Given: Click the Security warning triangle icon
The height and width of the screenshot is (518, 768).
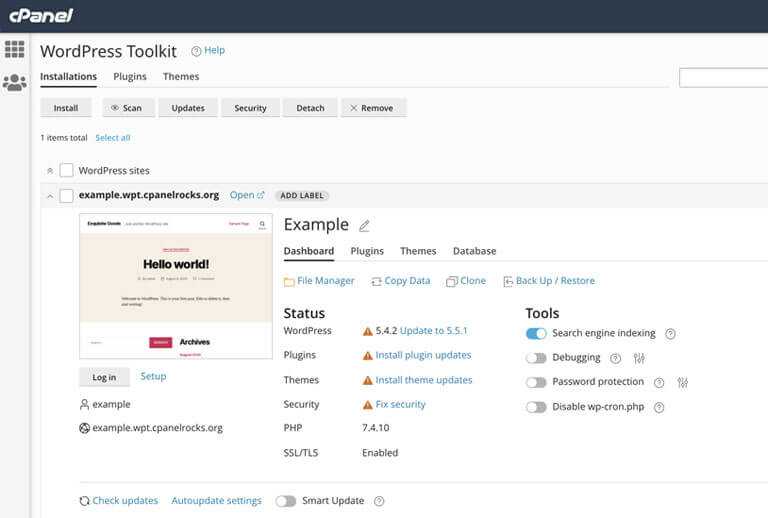Looking at the screenshot, I should pos(367,405).
